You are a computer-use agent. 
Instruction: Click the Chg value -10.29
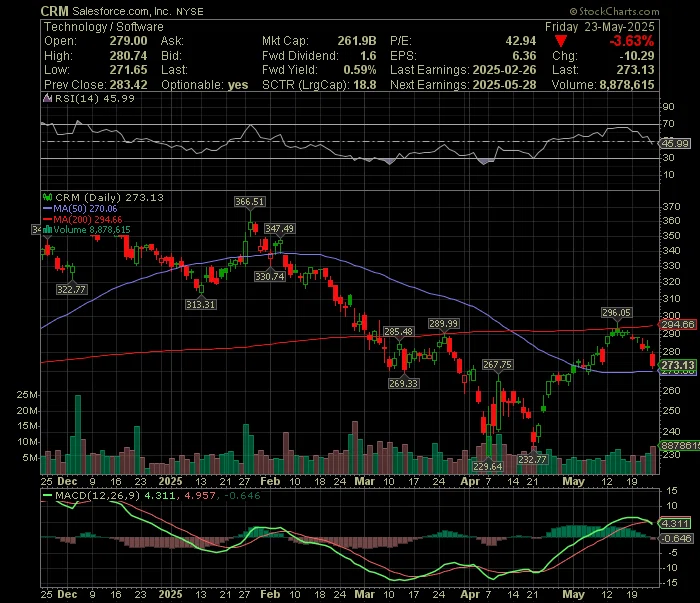pos(637,55)
